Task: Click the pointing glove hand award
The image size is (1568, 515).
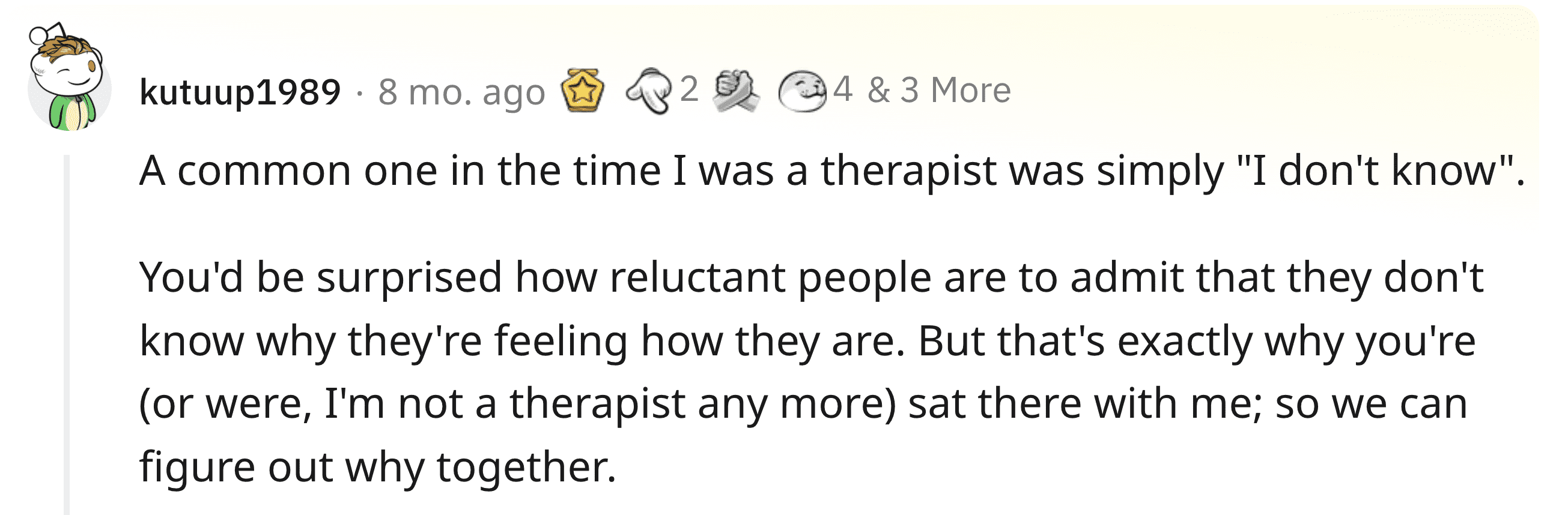Action: pyautogui.click(x=649, y=91)
